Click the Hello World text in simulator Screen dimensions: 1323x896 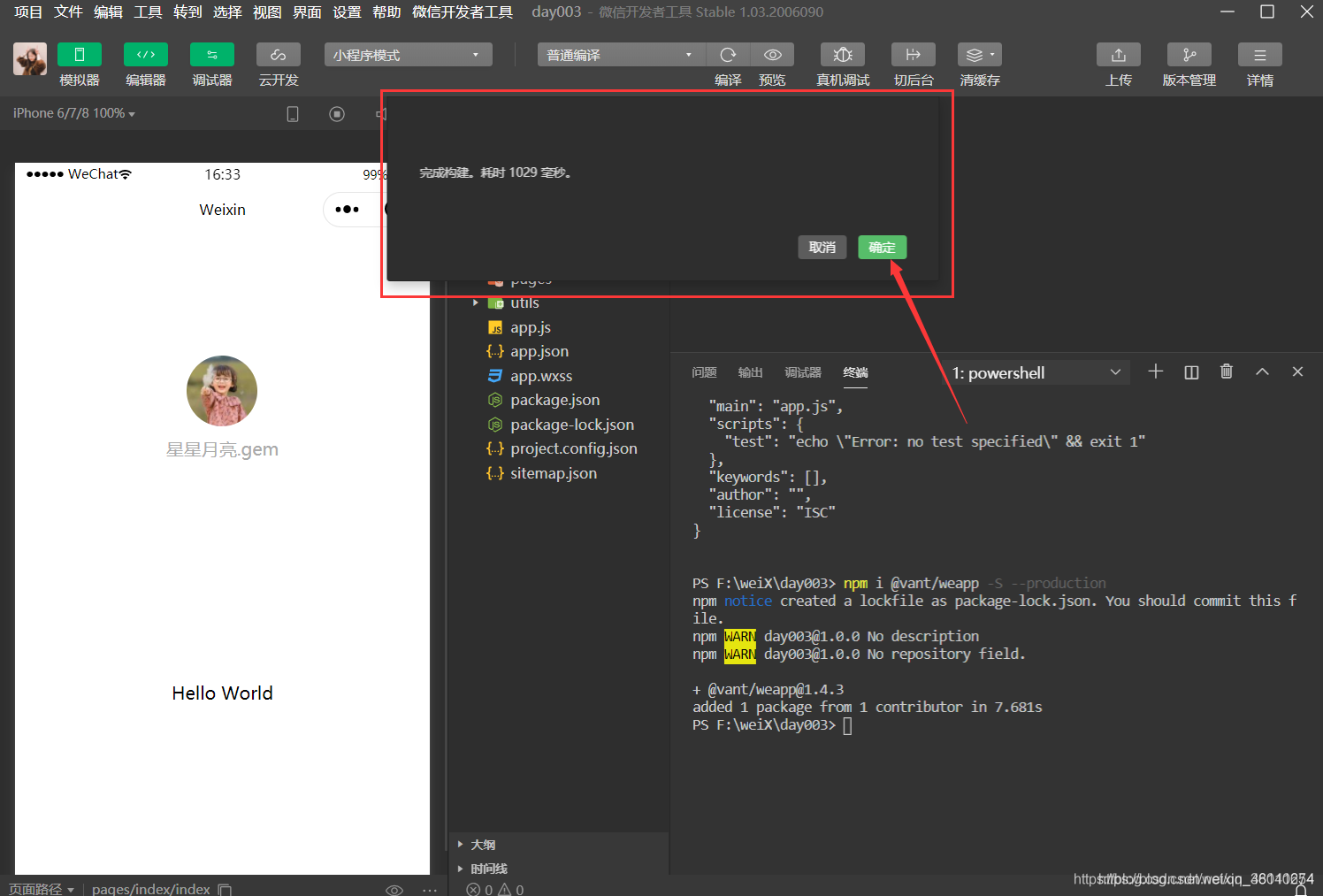(x=222, y=693)
